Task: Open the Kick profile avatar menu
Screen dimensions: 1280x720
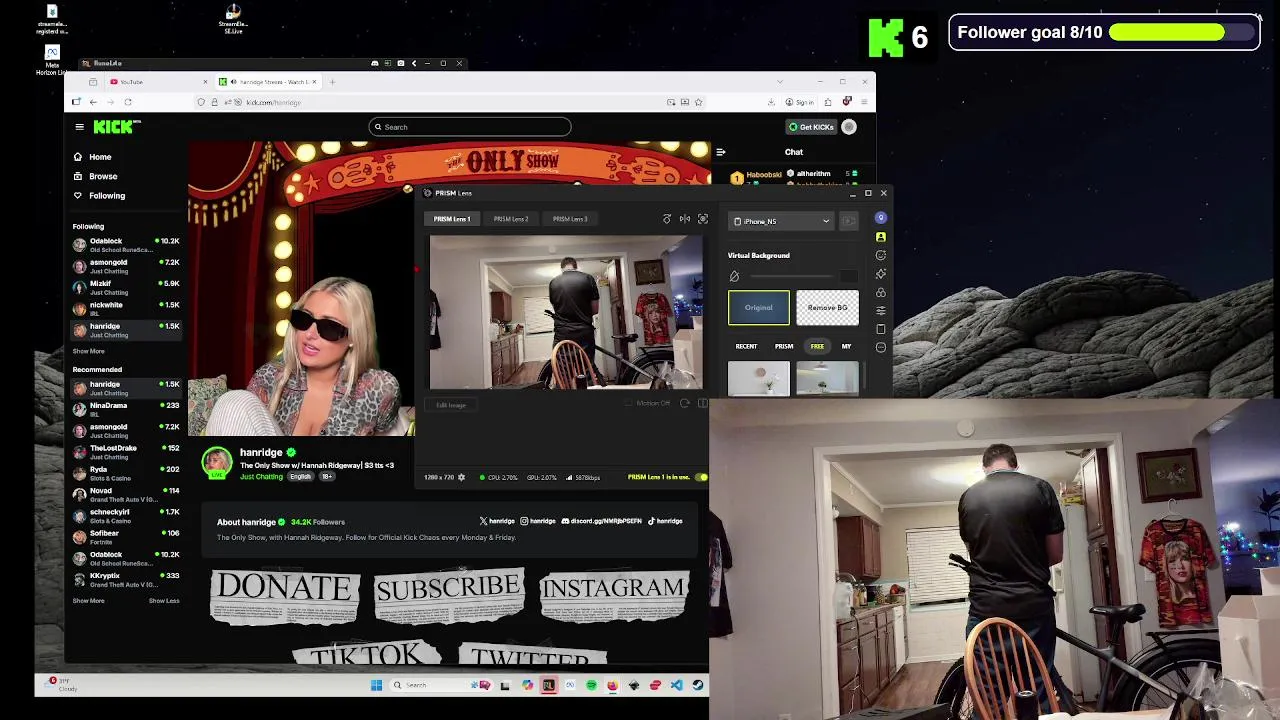Action: (849, 127)
